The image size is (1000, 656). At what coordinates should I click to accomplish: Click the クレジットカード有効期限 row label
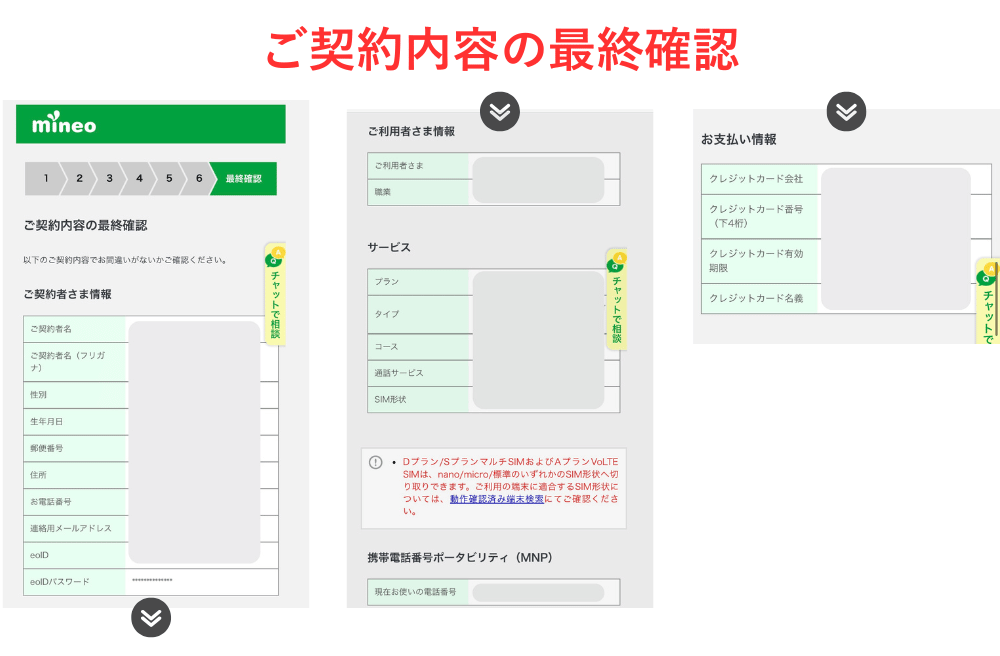pyautogui.click(x=756, y=261)
